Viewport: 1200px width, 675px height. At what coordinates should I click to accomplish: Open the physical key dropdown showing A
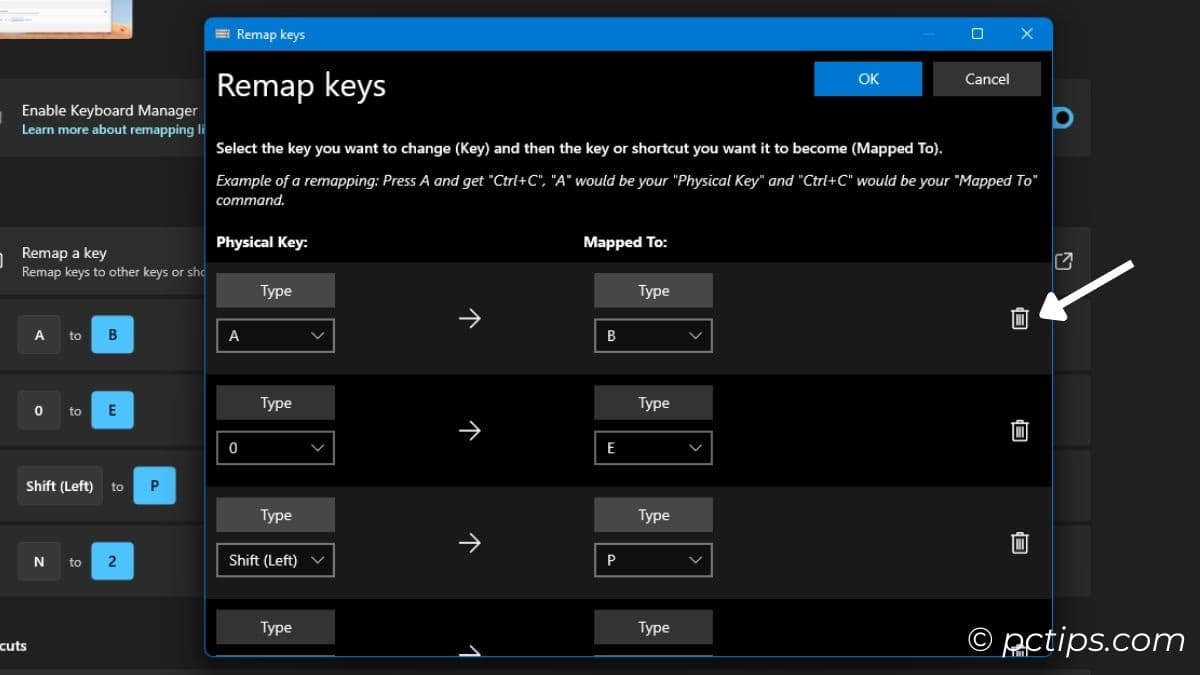275,336
